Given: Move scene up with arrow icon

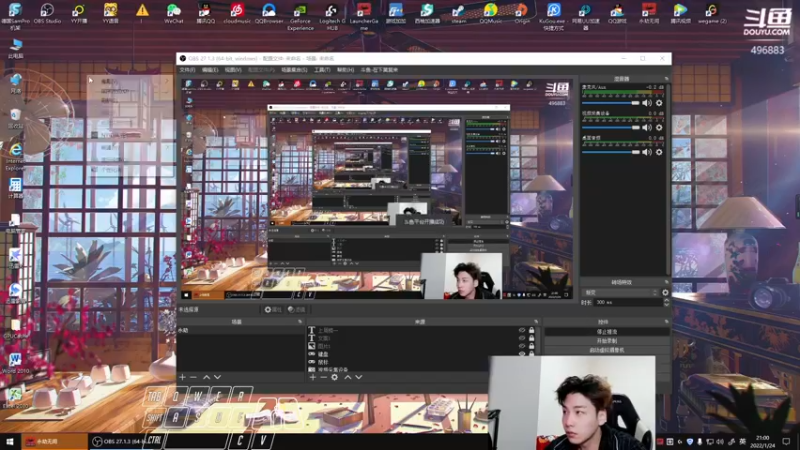Looking at the screenshot, I should point(206,377).
